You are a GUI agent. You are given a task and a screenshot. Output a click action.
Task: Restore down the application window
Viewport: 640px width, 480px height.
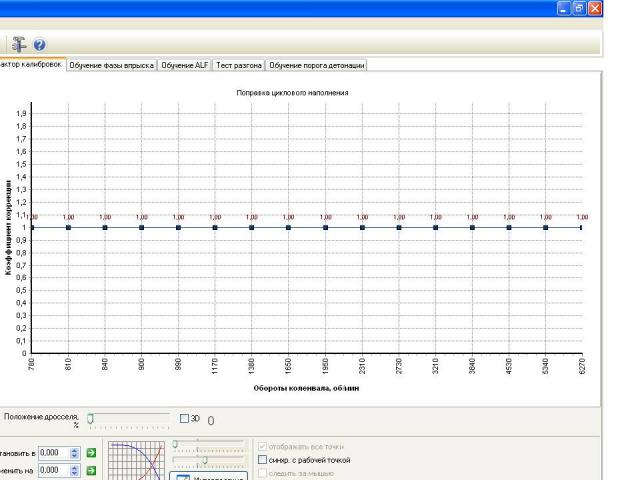[x=579, y=8]
